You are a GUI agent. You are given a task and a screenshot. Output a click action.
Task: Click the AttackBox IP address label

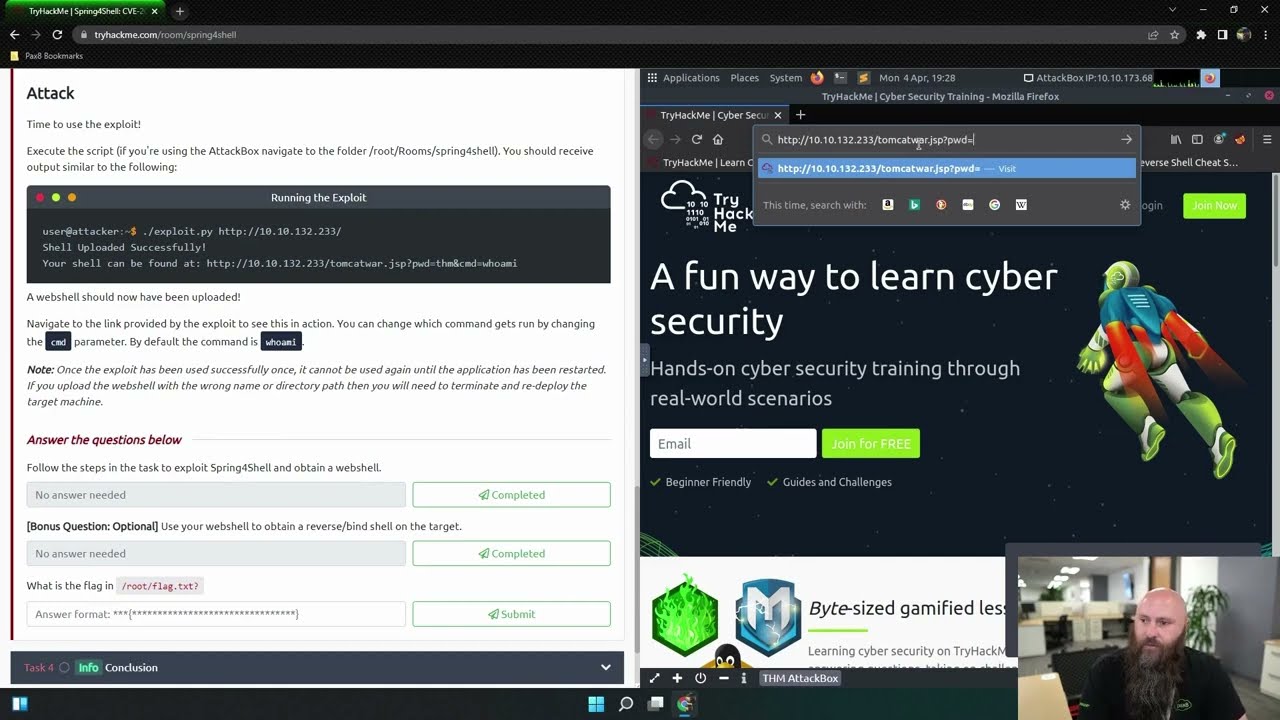1087,78
